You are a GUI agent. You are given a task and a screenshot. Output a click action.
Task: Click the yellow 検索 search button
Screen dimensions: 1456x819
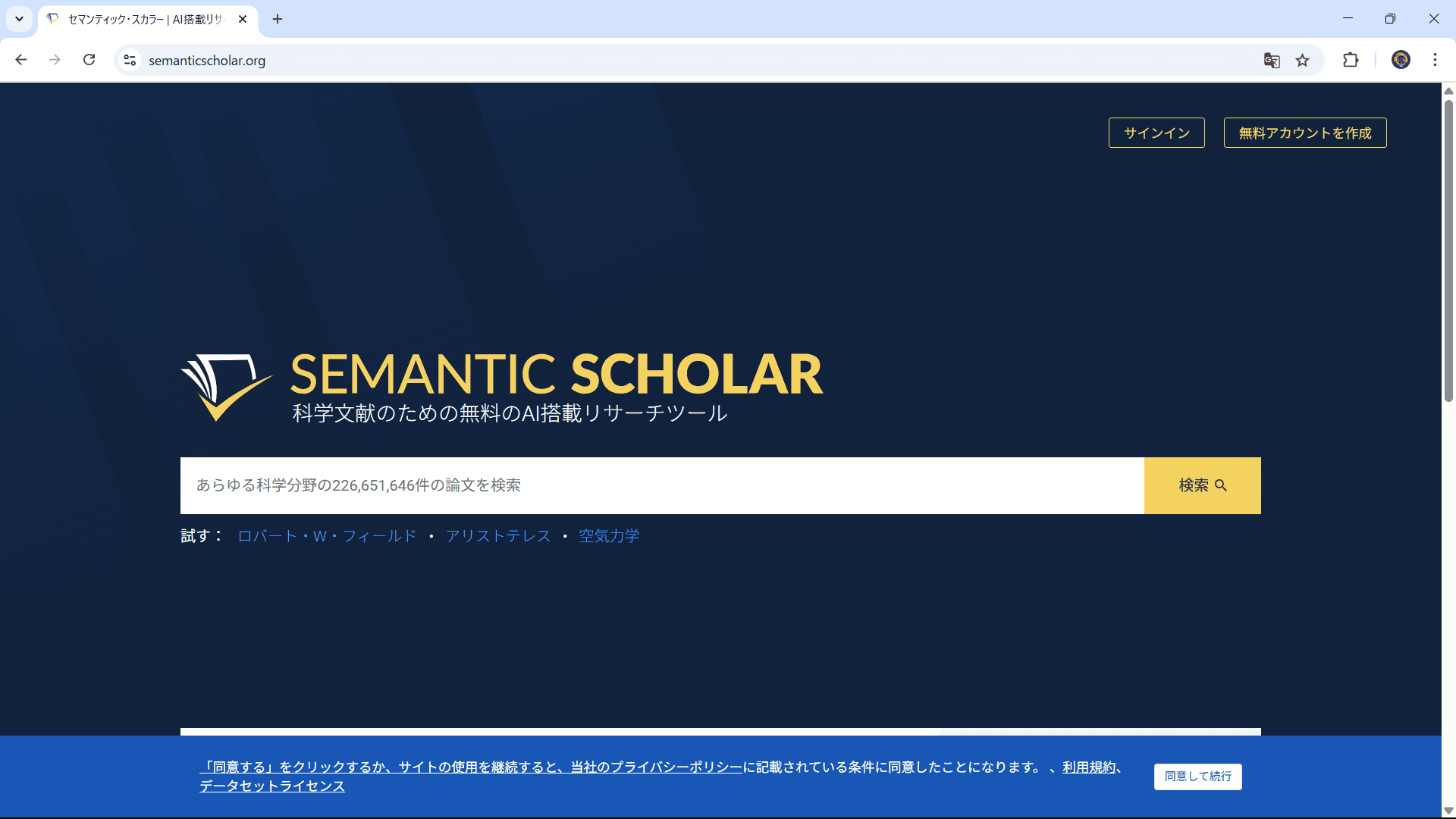pos(1203,485)
